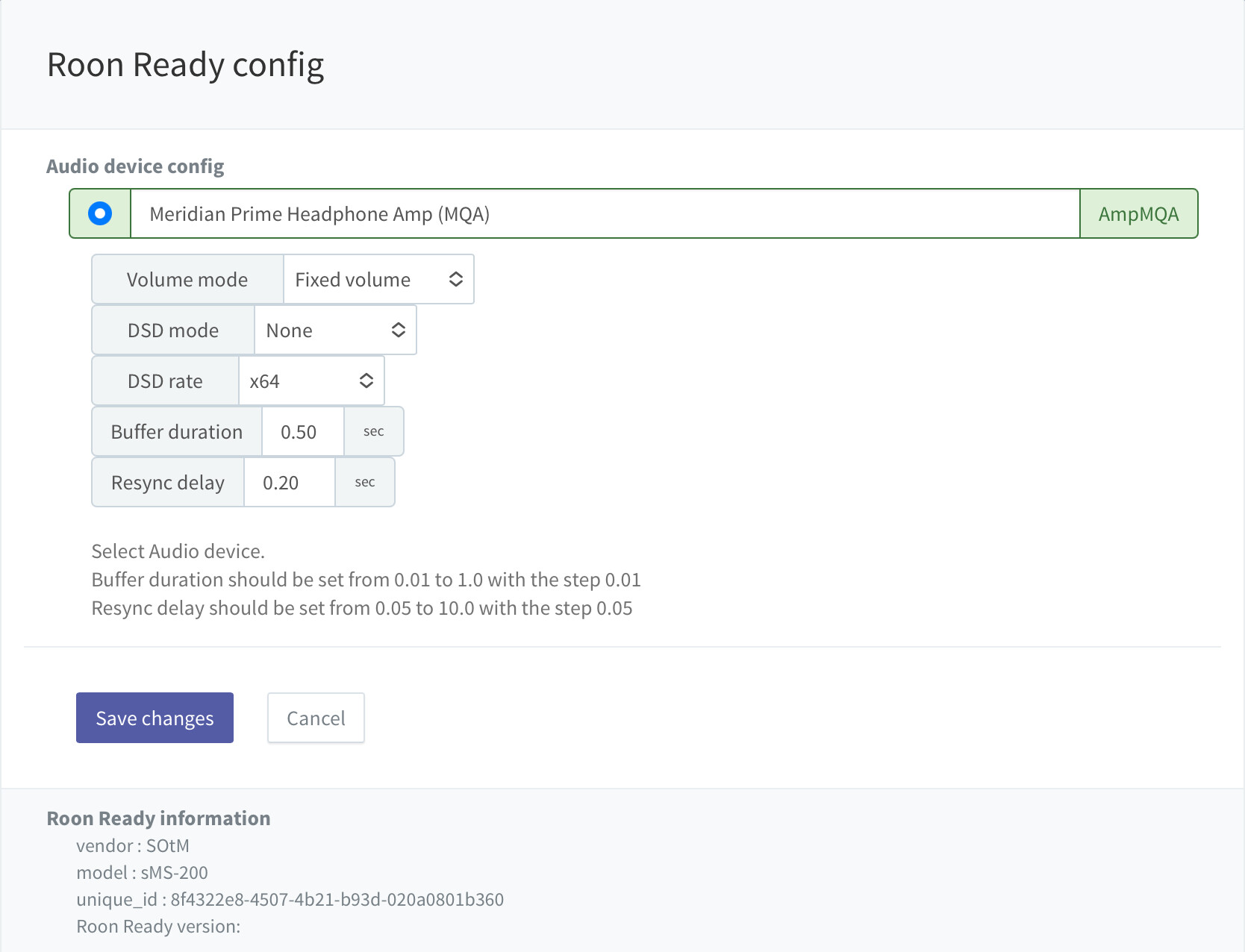The image size is (1245, 952).
Task: Click the Volume mode label
Action: pos(187,279)
